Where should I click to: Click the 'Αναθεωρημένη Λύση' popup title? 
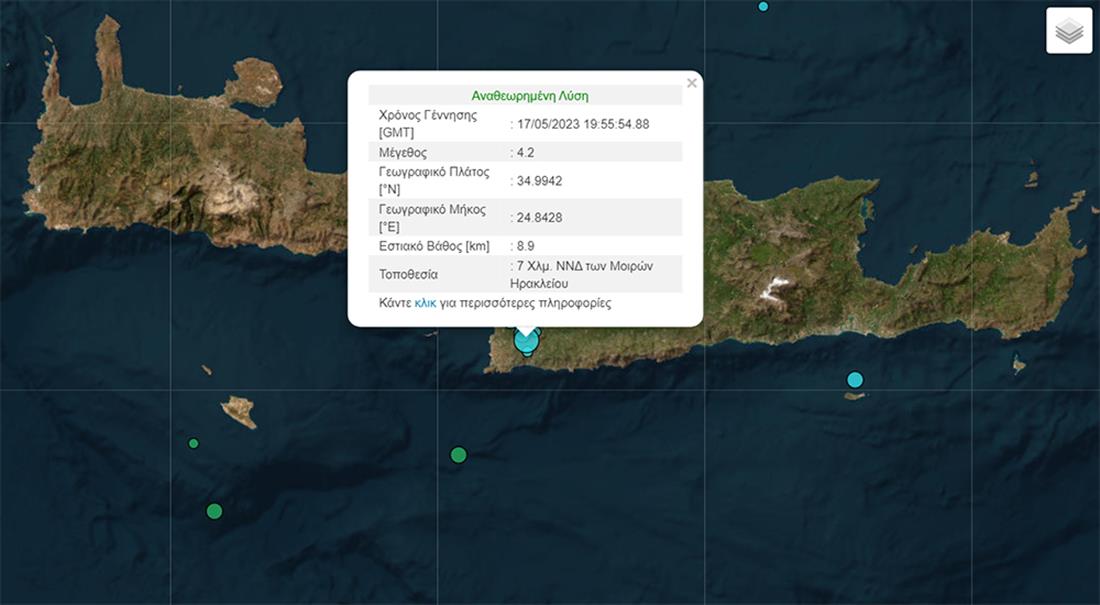coord(529,96)
